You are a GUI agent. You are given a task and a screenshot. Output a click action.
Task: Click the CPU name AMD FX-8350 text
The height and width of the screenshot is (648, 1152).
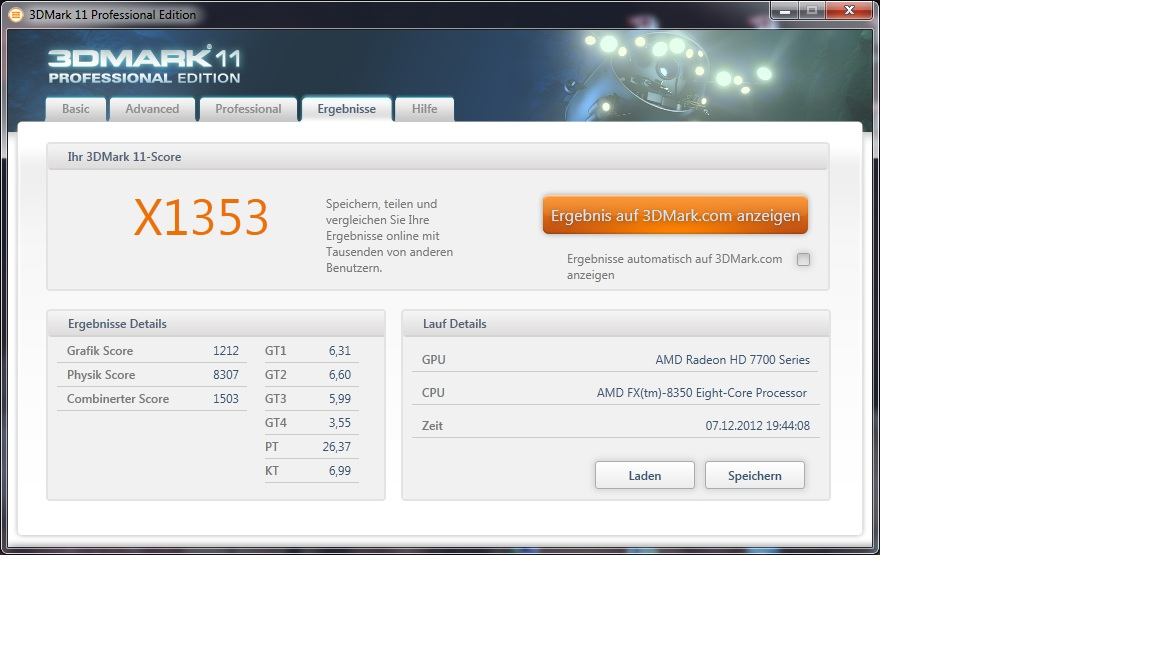702,393
